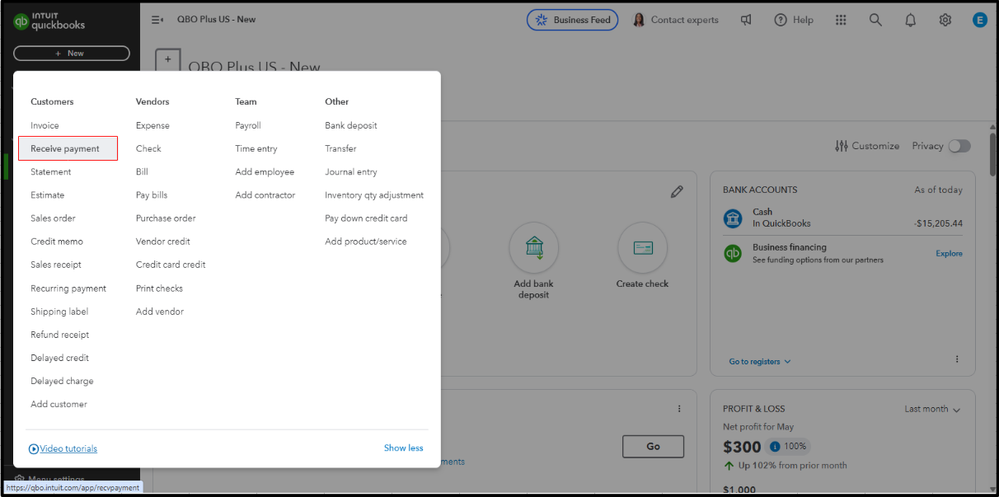Select Expense under Vendors
The height and width of the screenshot is (497, 999).
153,126
